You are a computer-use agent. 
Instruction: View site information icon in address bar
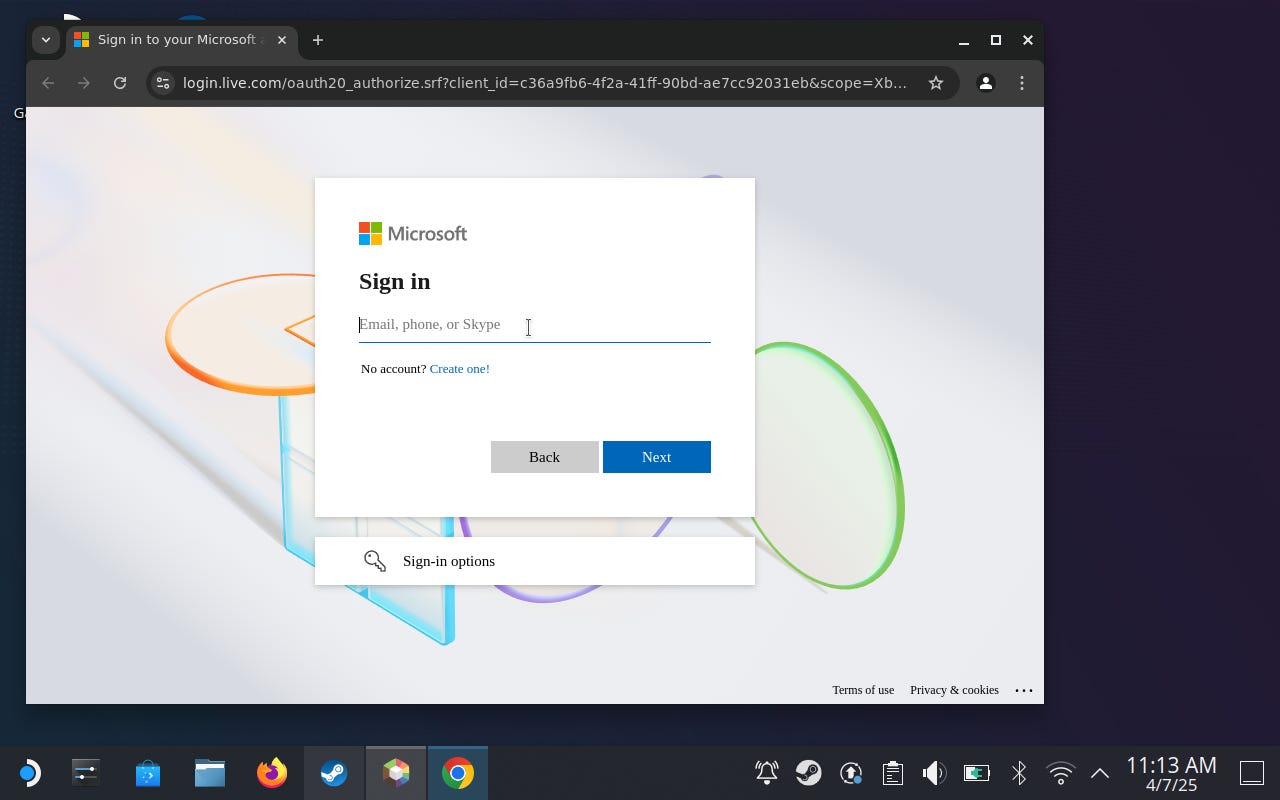[164, 83]
